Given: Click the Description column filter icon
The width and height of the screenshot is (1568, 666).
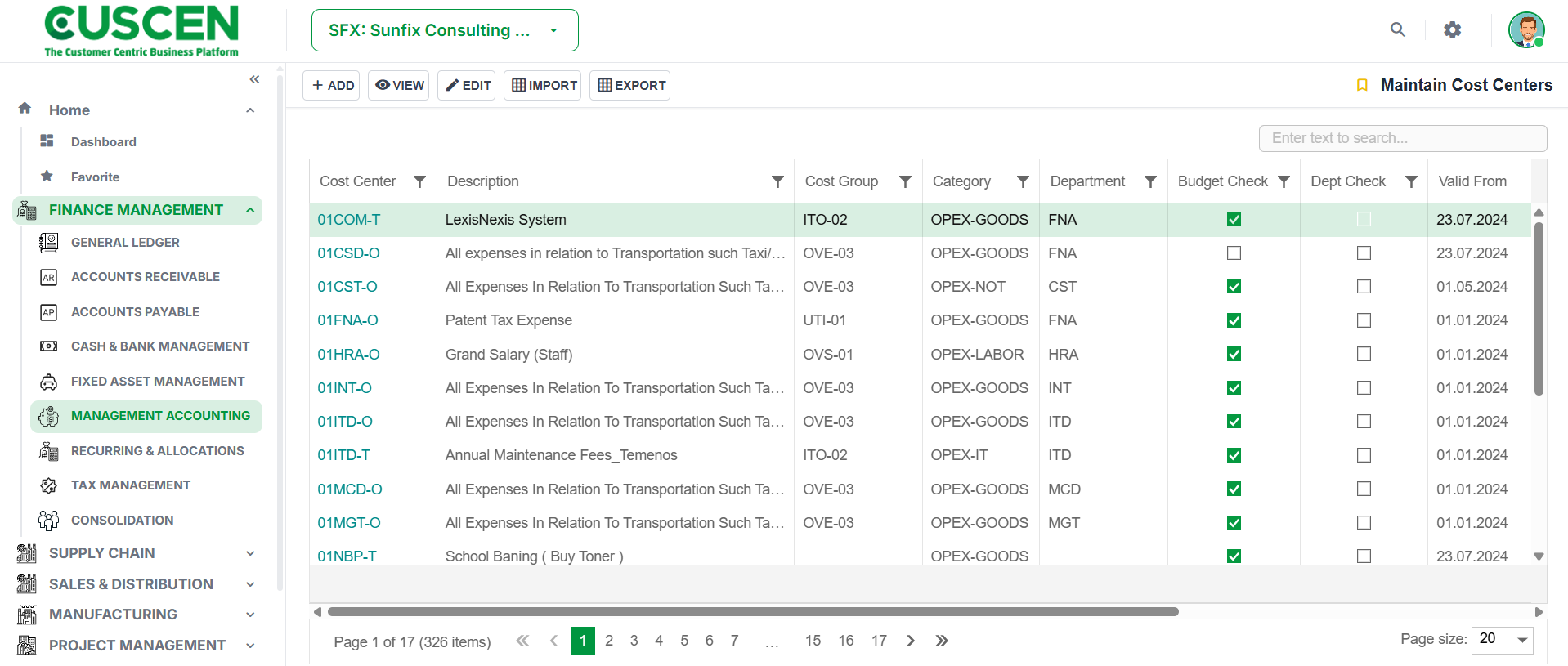Looking at the screenshot, I should coord(777,181).
